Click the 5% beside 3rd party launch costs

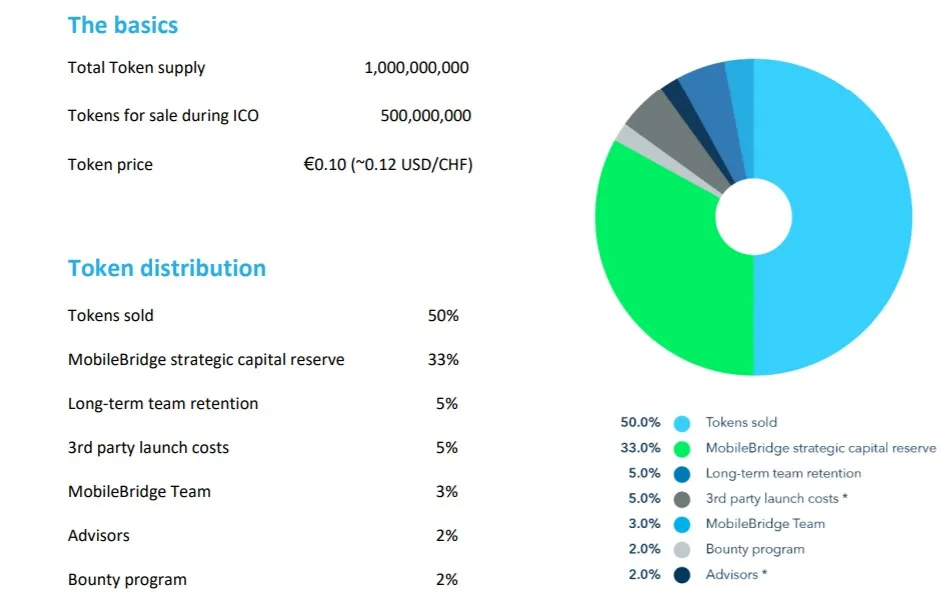[446, 448]
